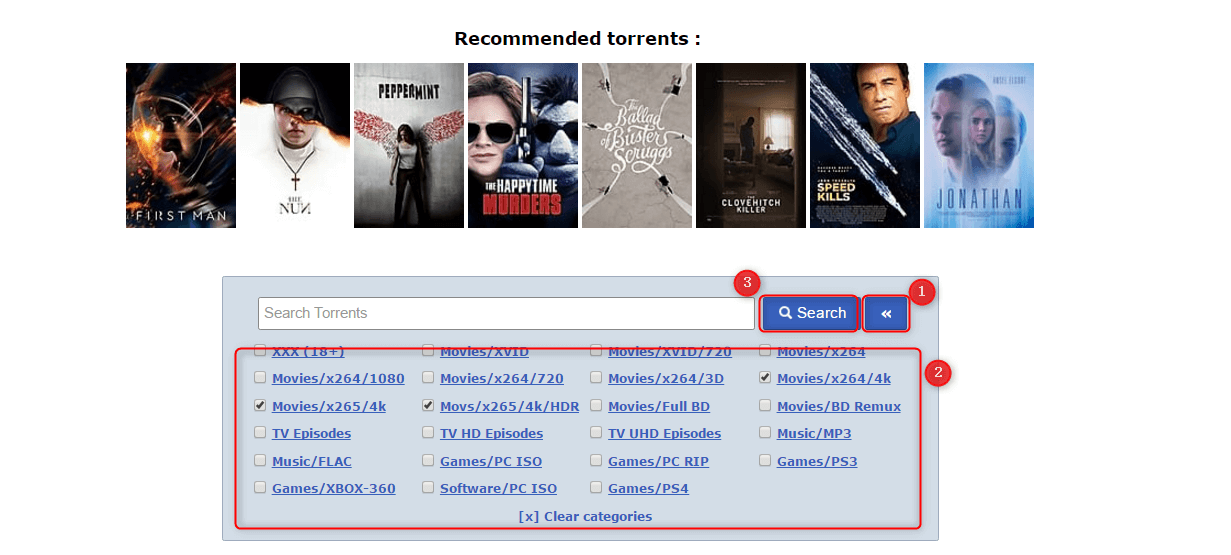The image size is (1231, 555).
Task: Check the Movies/XVID/720 checkbox
Action: click(x=597, y=351)
